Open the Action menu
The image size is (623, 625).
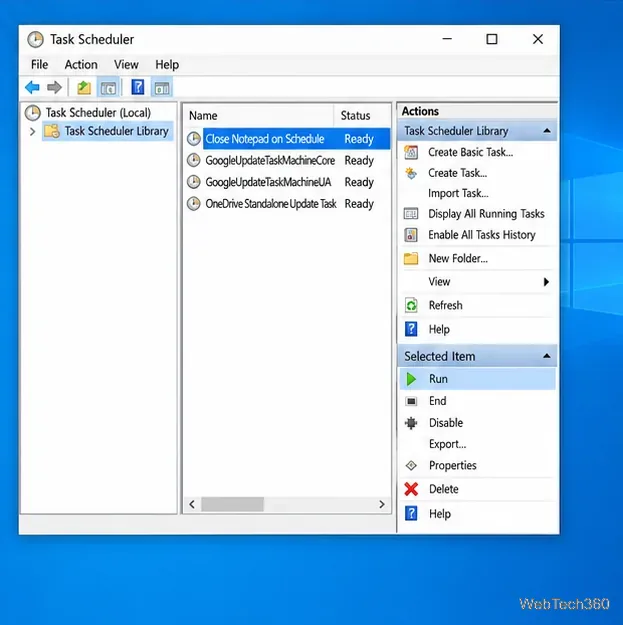[81, 65]
